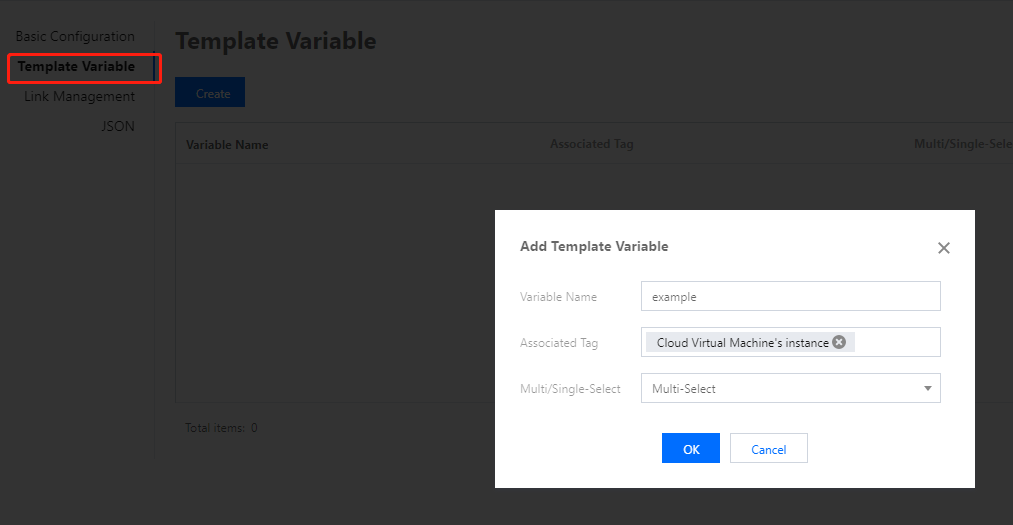Image resolution: width=1013 pixels, height=525 pixels.
Task: Remove the Cloud Virtual Machine's instance tag
Action: tap(839, 342)
